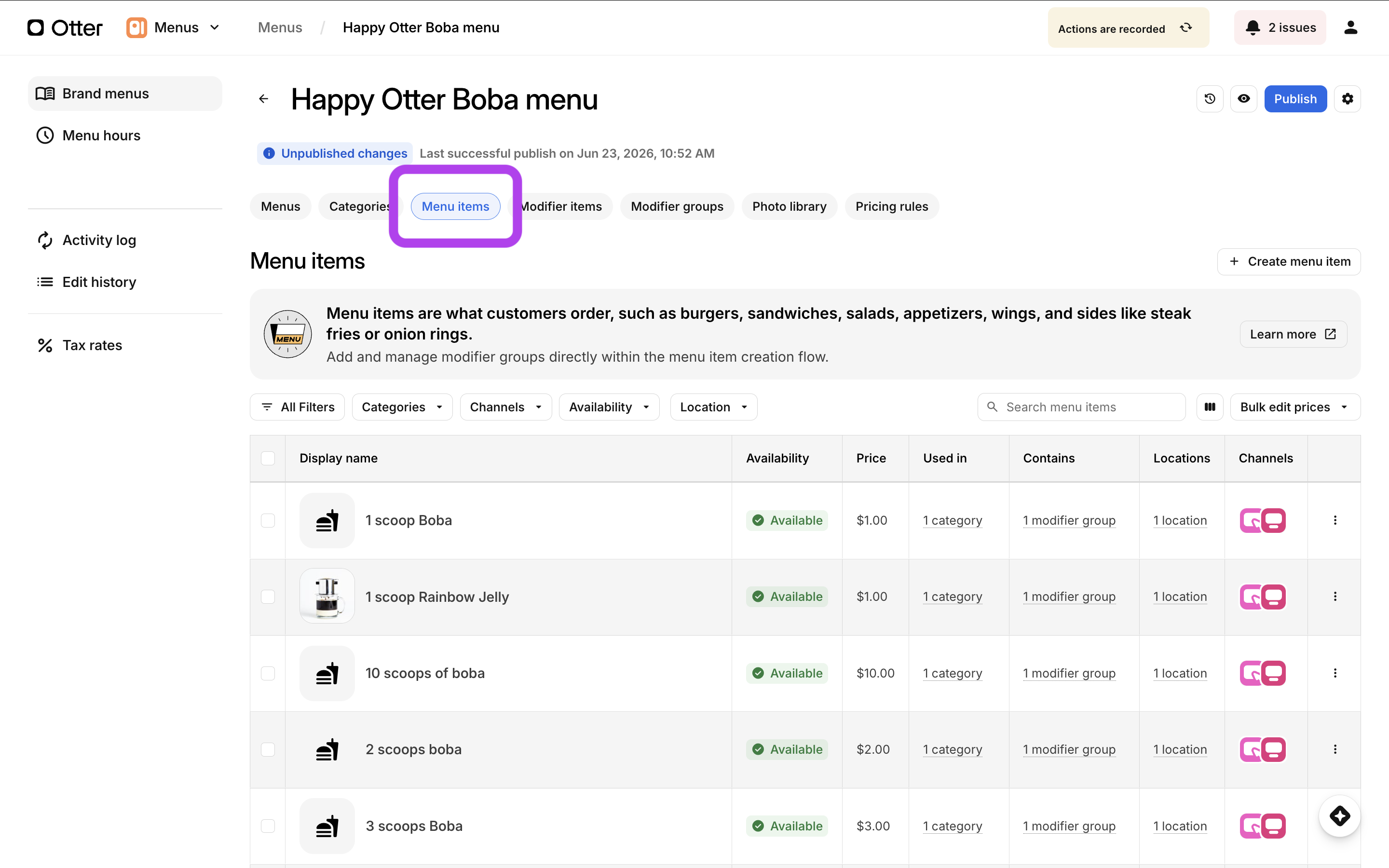Open more options for 1 scoop Boba
This screenshot has height=868, width=1389.
pos(1335,520)
